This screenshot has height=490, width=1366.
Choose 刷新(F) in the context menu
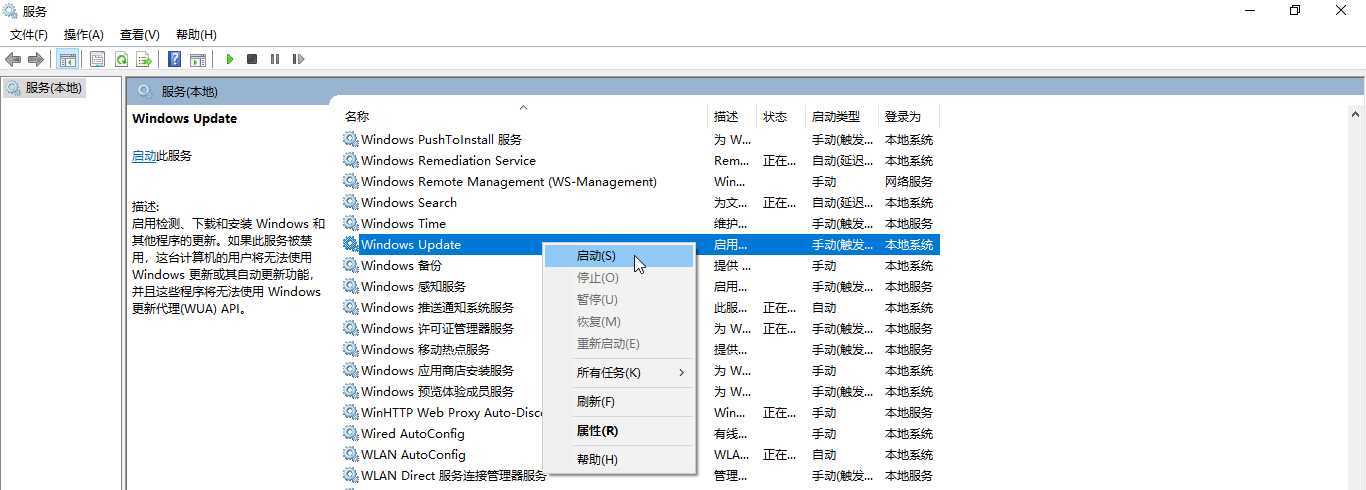coord(619,401)
